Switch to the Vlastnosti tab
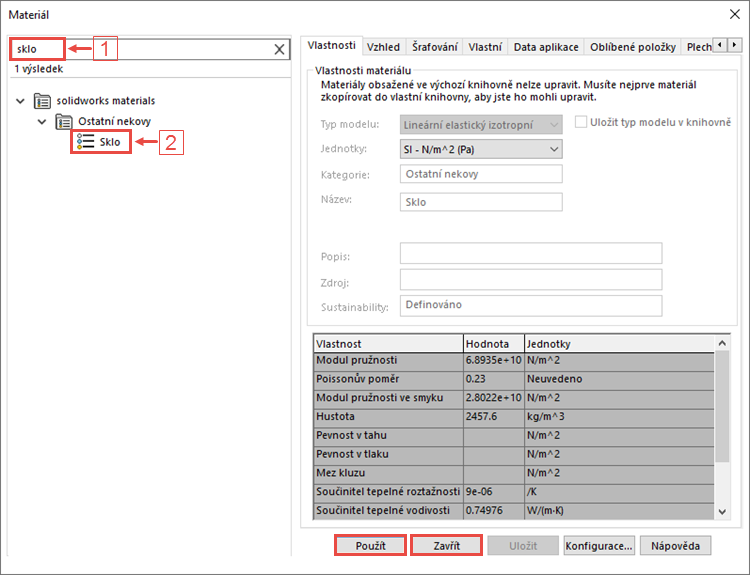Screen dimensions: 750x575 [x=331, y=45]
